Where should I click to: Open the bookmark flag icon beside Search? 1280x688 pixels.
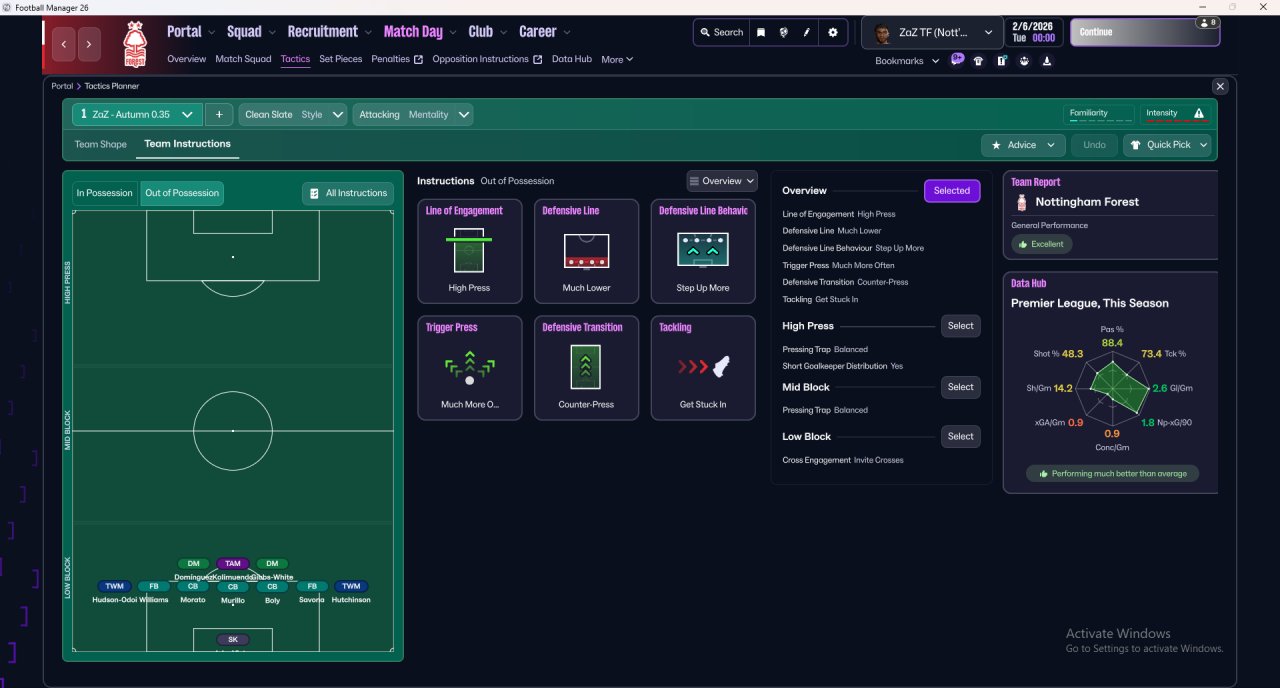click(761, 32)
